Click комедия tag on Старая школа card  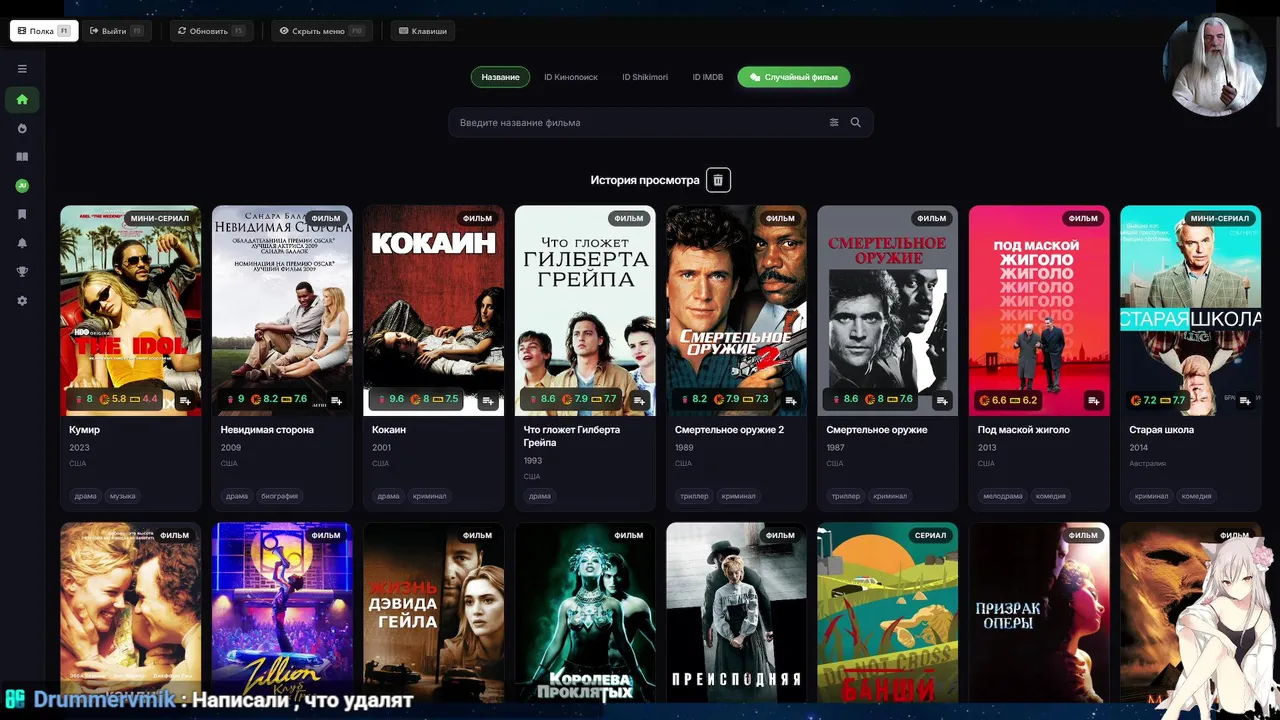1196,496
